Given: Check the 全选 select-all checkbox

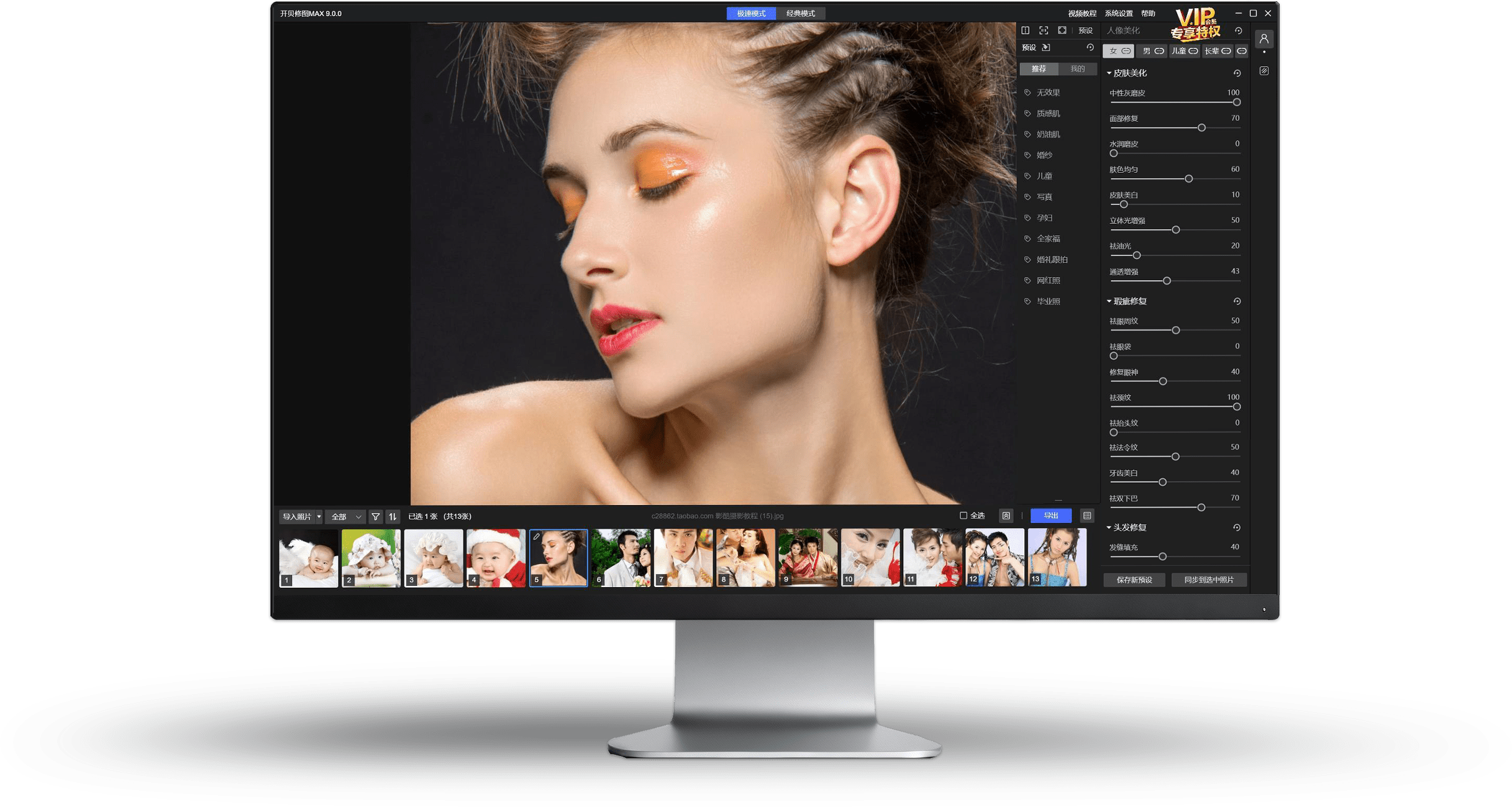Looking at the screenshot, I should [x=963, y=516].
